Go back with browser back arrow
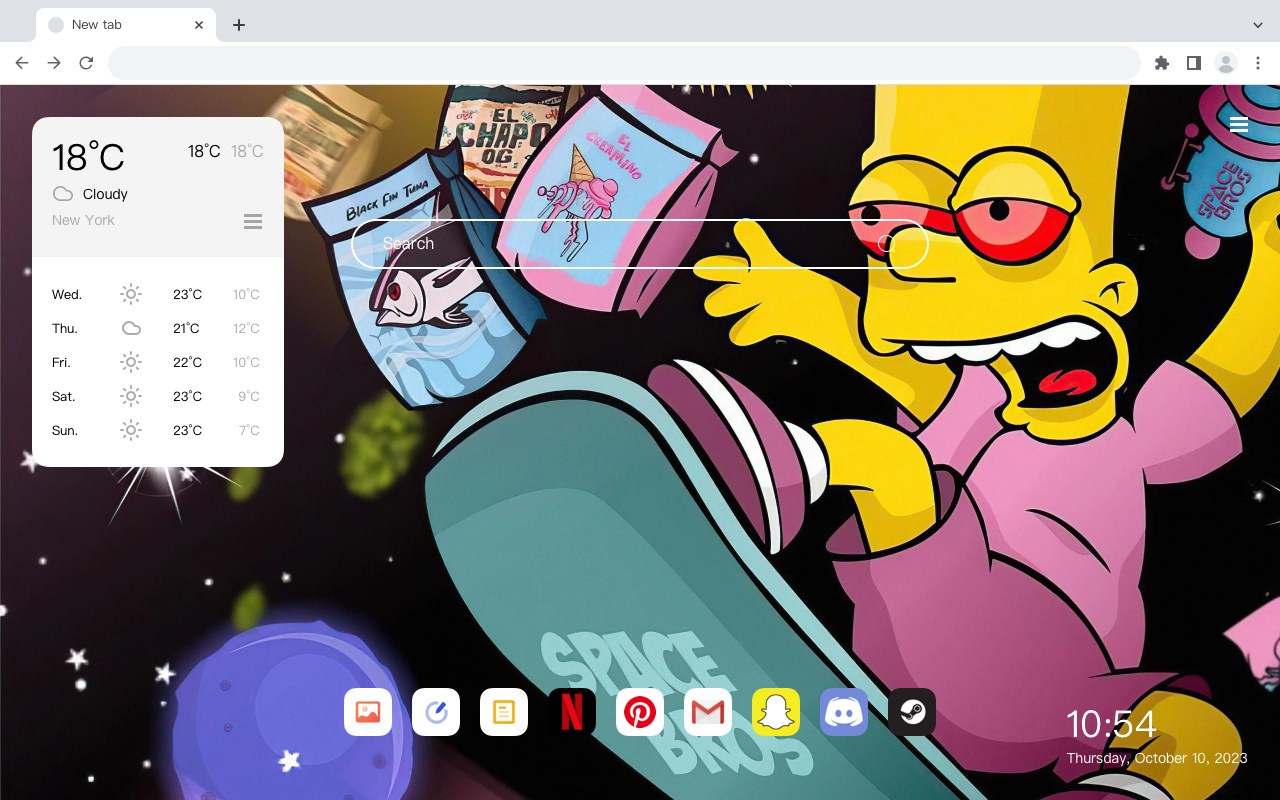The width and height of the screenshot is (1280, 800). (22, 63)
